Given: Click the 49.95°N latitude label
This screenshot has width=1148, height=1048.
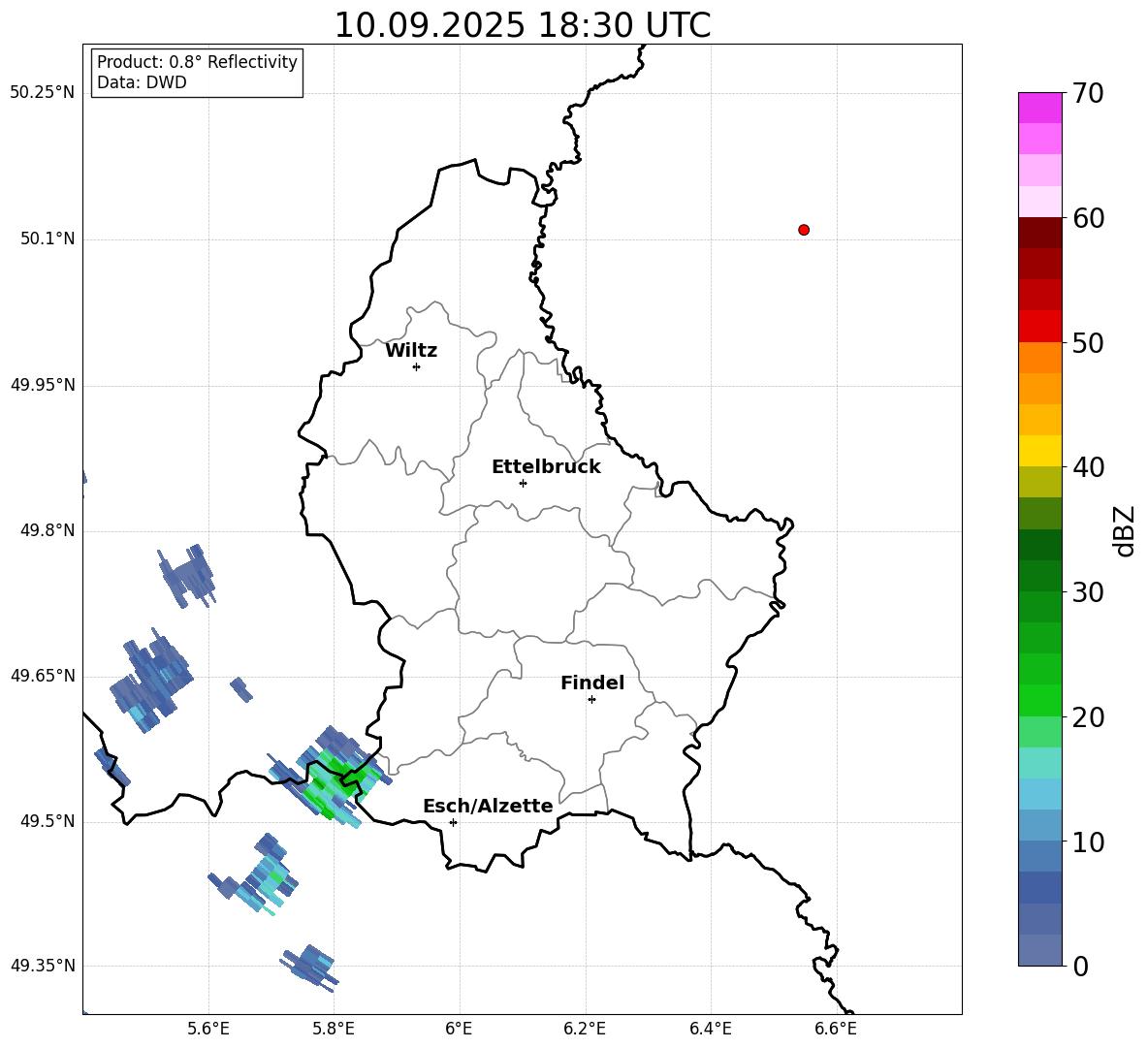Looking at the screenshot, I should 43,385.
